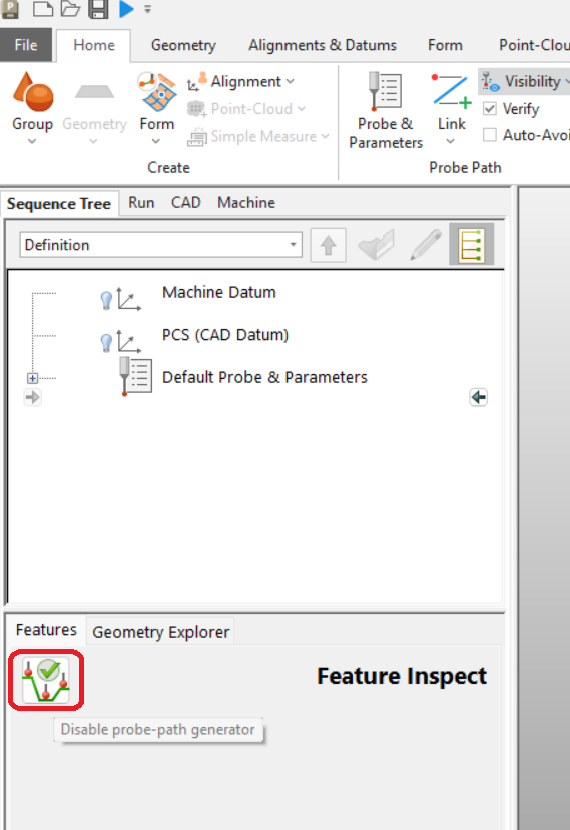Switch to the Geometry Explorer tab

160,631
